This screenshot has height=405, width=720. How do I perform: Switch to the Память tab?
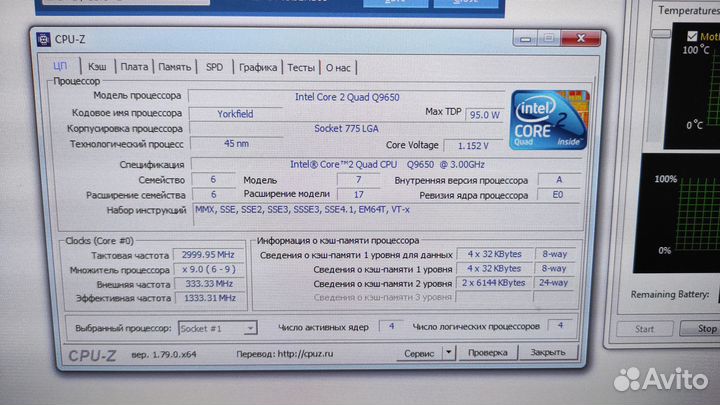point(174,67)
